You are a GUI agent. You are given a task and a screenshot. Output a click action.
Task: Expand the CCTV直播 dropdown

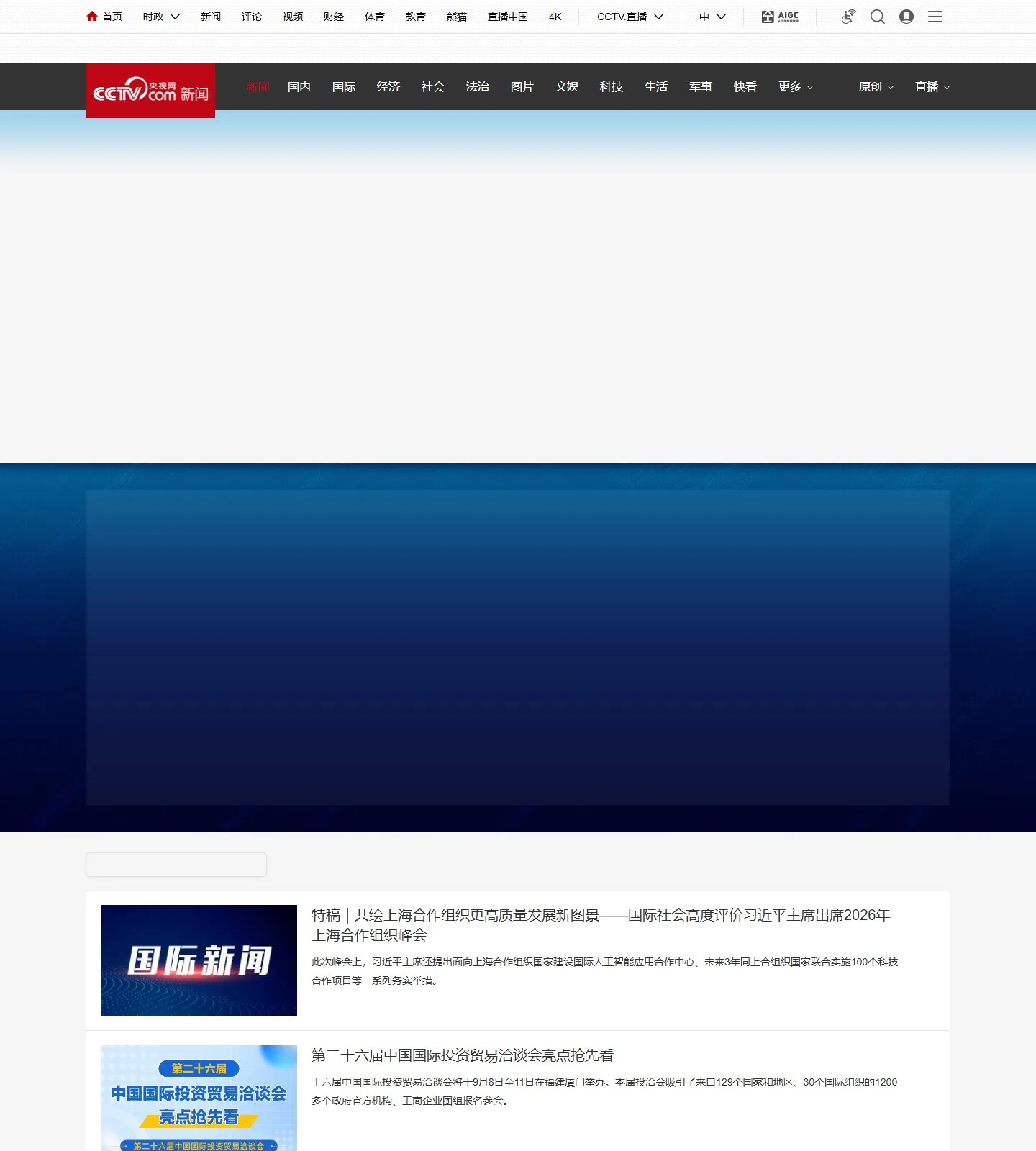[x=630, y=17]
